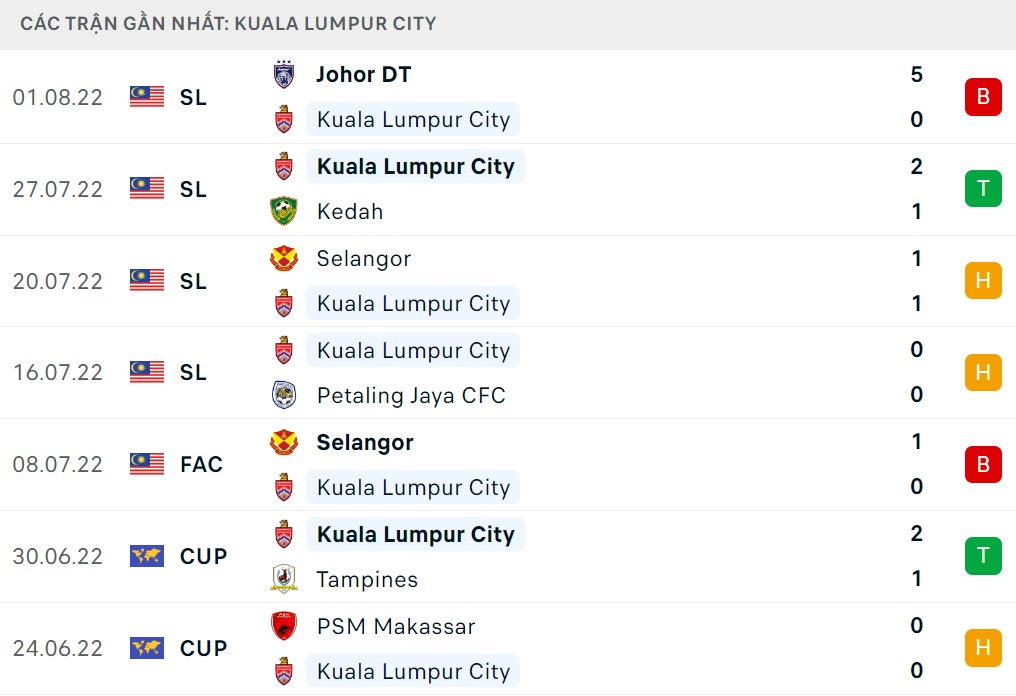Click the Kuala Lumpur City crest in the top match

284,119
